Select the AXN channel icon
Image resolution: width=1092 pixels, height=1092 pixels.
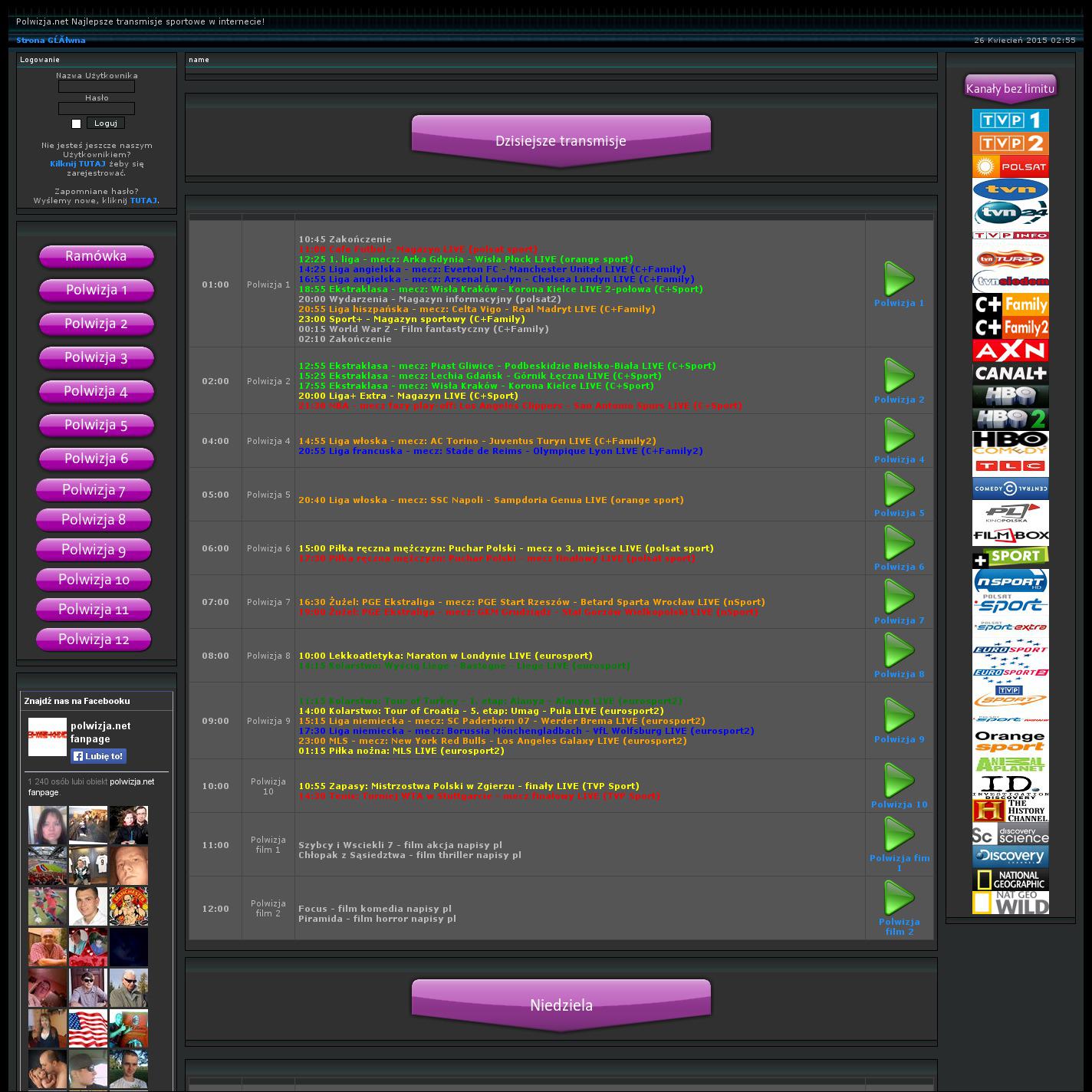click(x=1010, y=350)
